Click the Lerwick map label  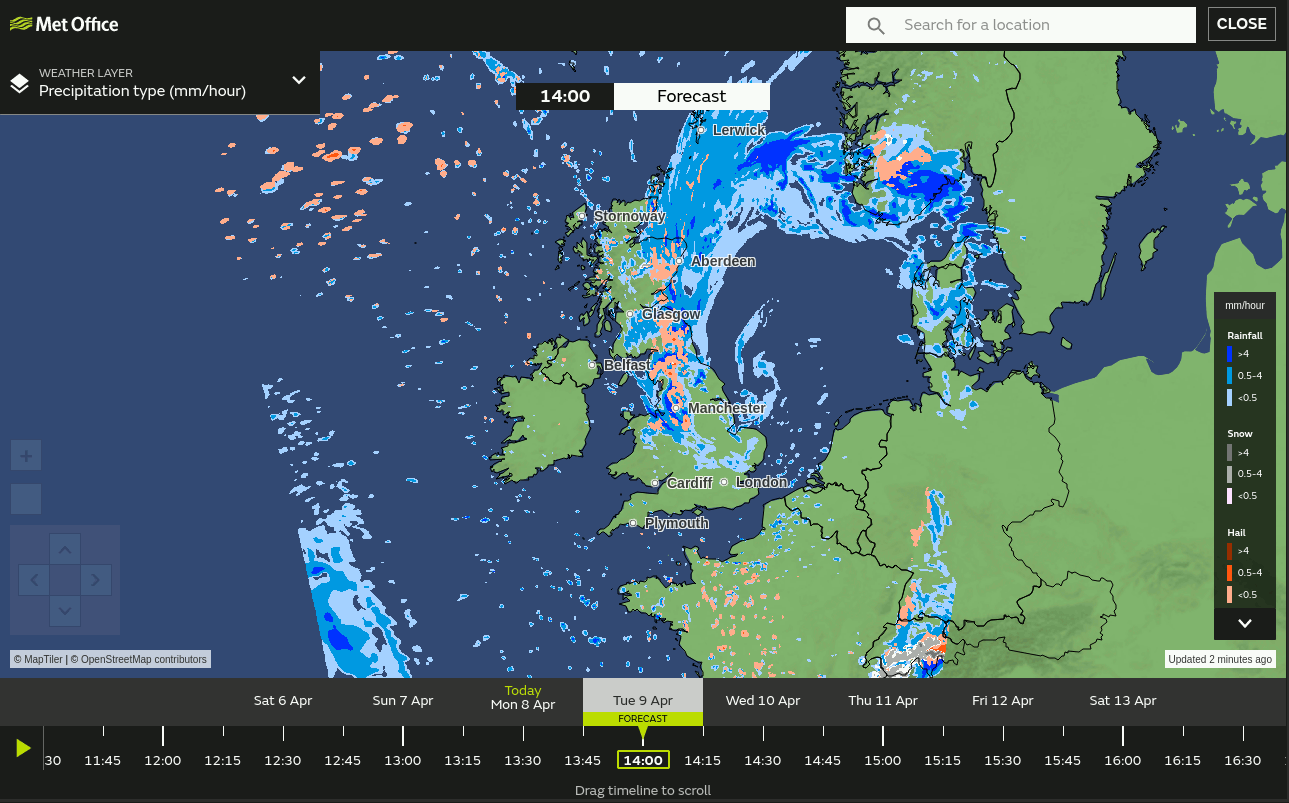pyautogui.click(x=739, y=130)
